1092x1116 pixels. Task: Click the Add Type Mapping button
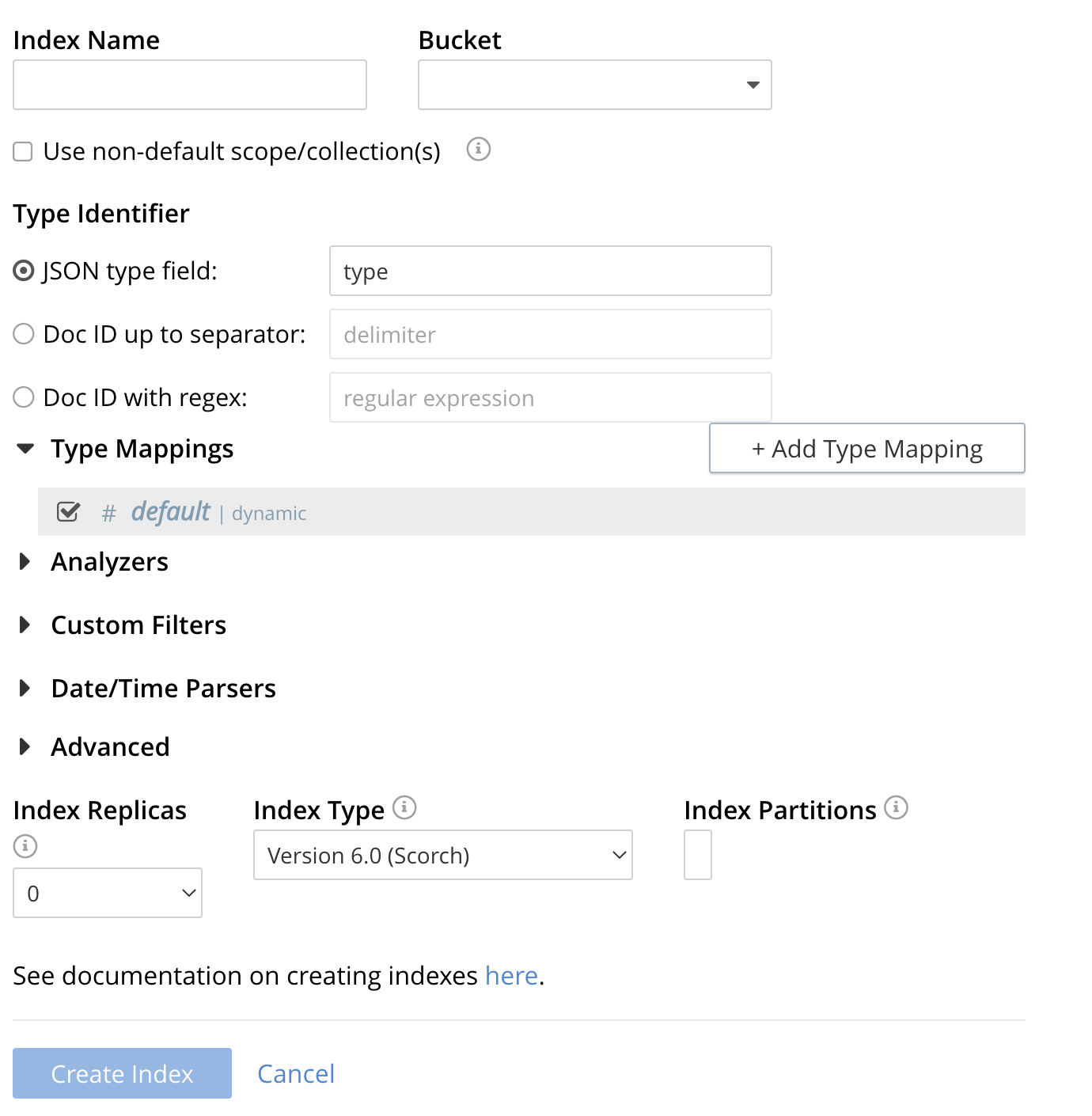[x=866, y=449]
